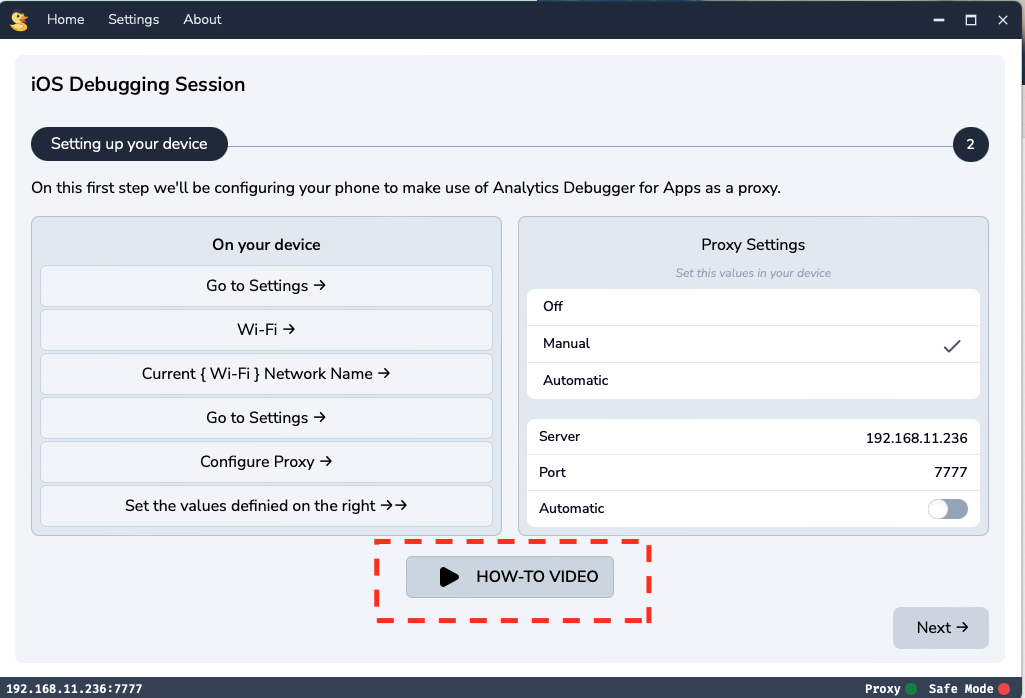Click Set the values defined on right
The image size is (1025, 698).
[266, 505]
